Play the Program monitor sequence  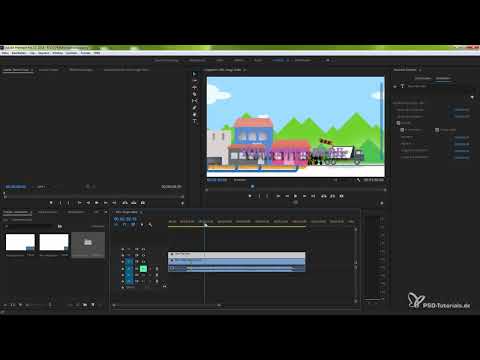[x=295, y=196]
